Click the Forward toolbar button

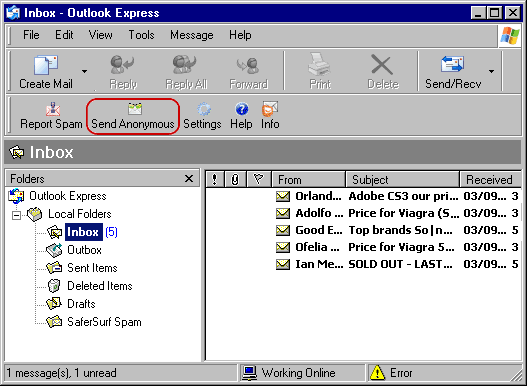tap(248, 72)
